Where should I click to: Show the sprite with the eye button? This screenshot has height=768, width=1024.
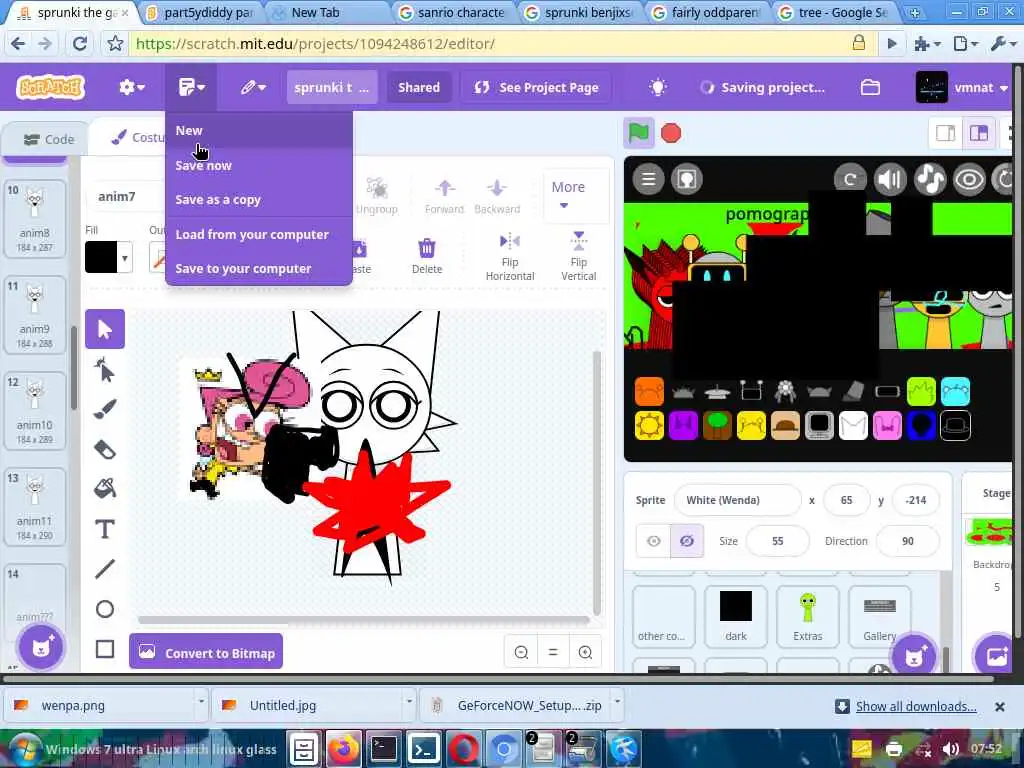pyautogui.click(x=654, y=541)
